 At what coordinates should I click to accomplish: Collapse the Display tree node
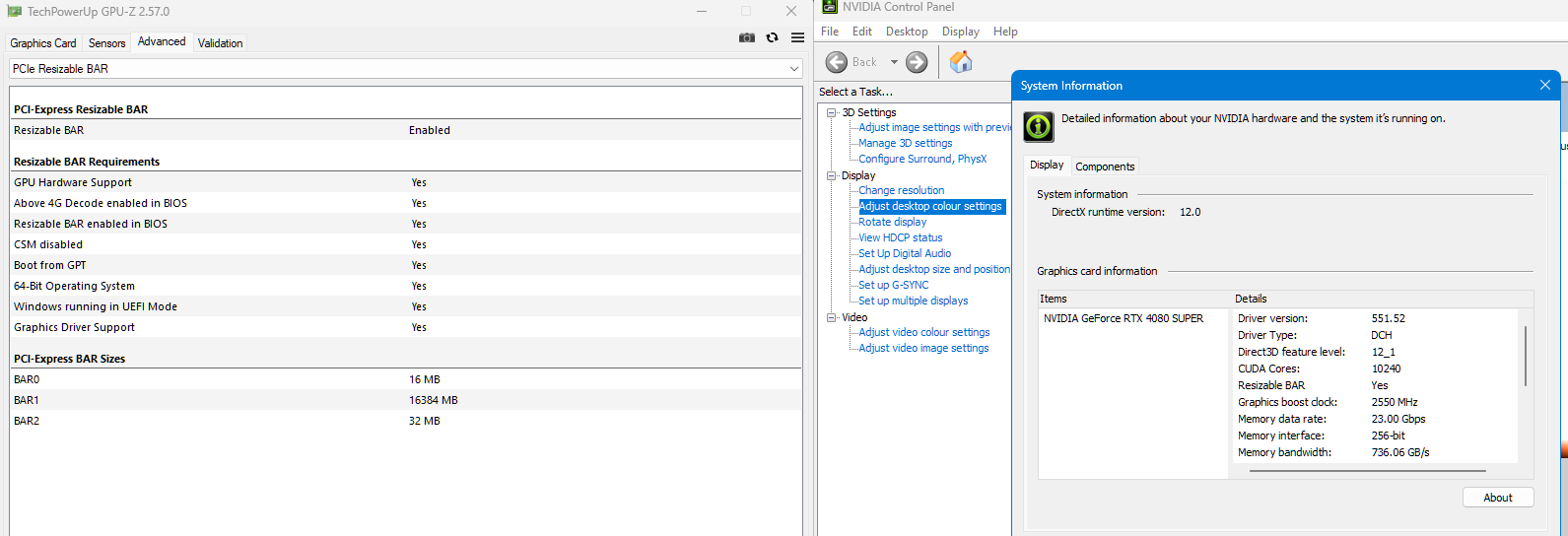[832, 175]
